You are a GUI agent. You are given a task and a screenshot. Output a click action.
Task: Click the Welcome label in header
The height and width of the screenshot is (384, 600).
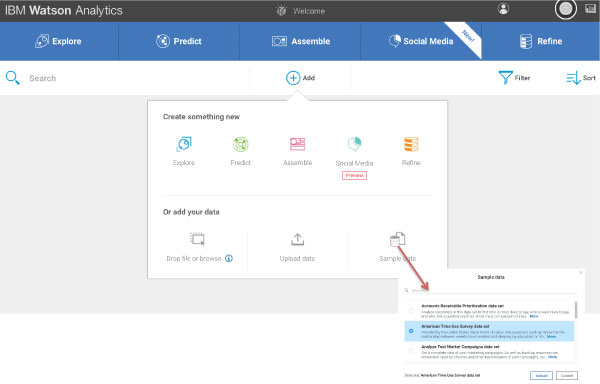tap(309, 11)
